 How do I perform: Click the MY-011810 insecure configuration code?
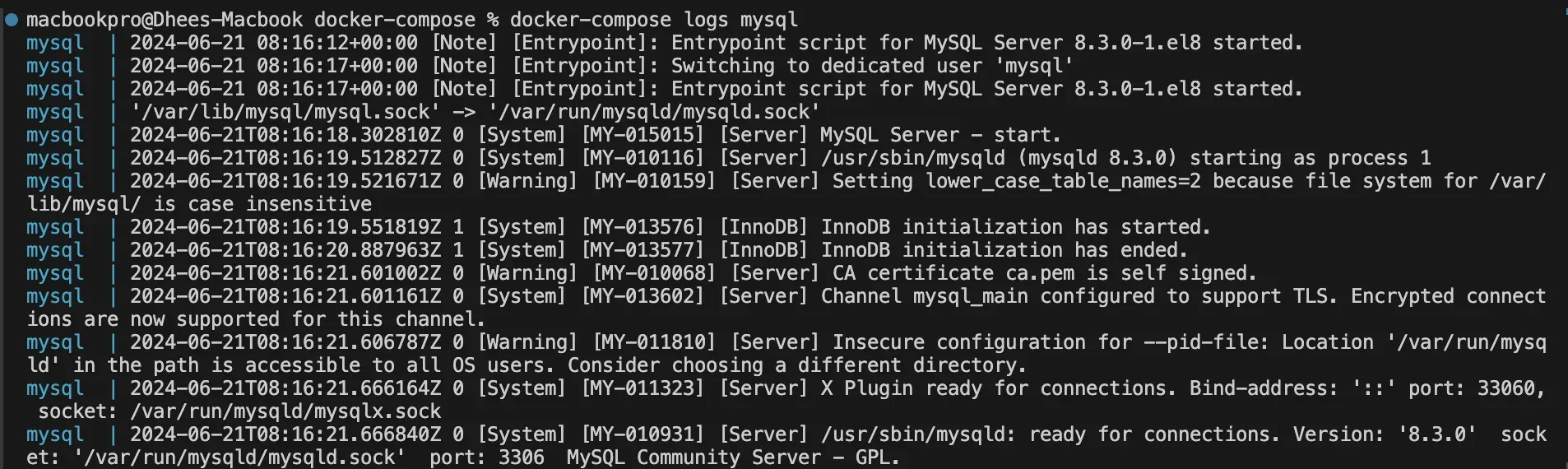654,341
